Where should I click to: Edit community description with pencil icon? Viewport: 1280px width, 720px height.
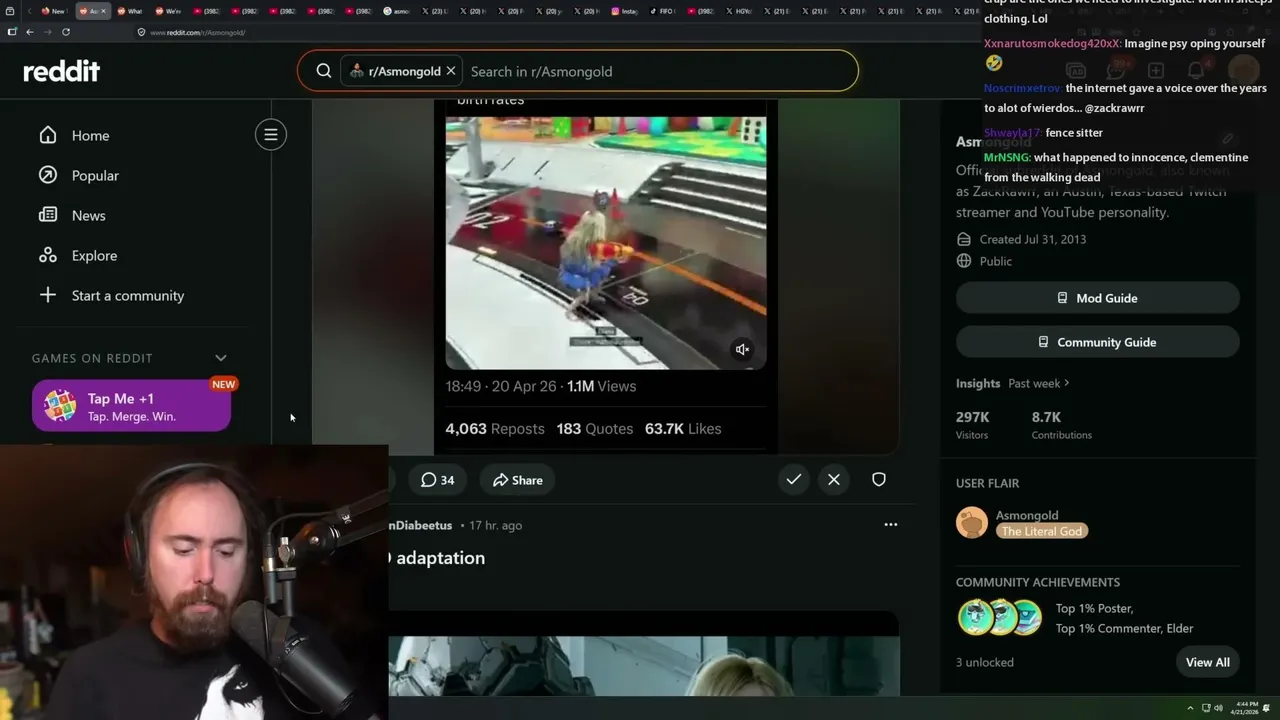pyautogui.click(x=1228, y=139)
